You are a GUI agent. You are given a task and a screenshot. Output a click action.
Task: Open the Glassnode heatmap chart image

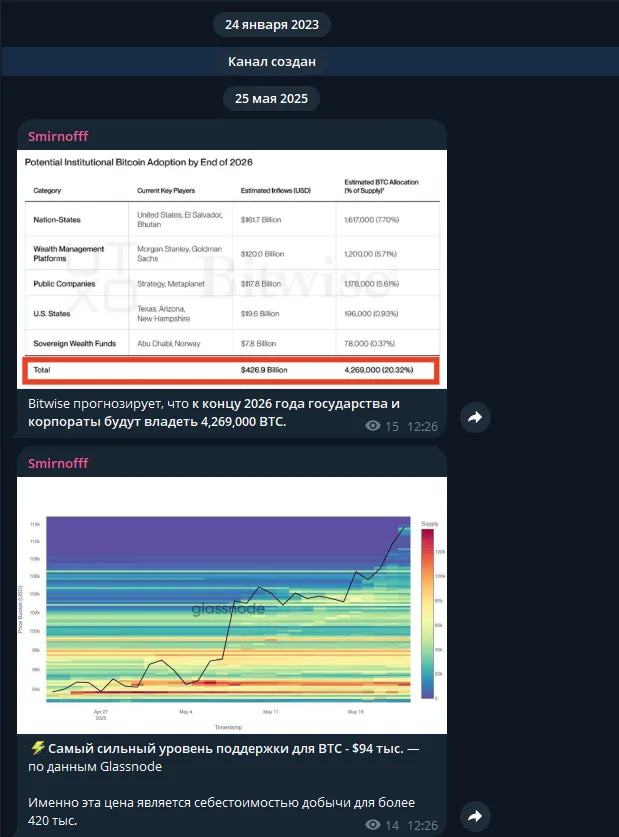(232, 605)
